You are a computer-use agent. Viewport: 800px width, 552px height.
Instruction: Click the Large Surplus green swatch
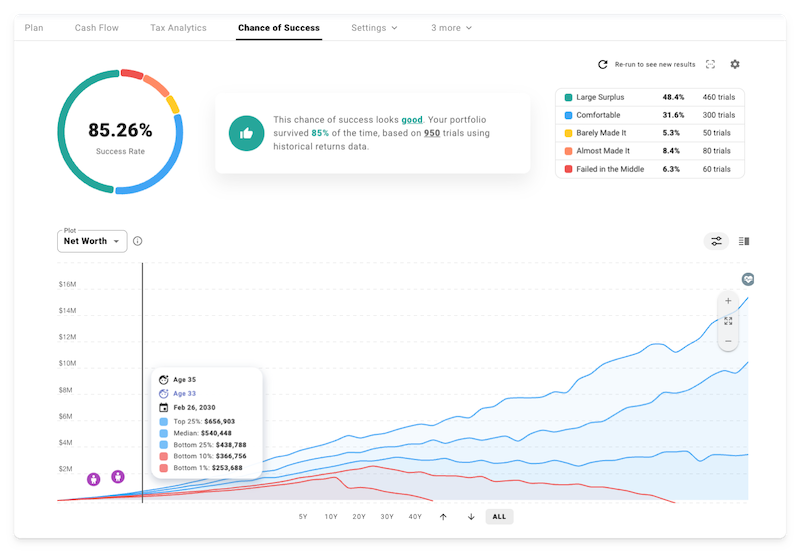(568, 97)
